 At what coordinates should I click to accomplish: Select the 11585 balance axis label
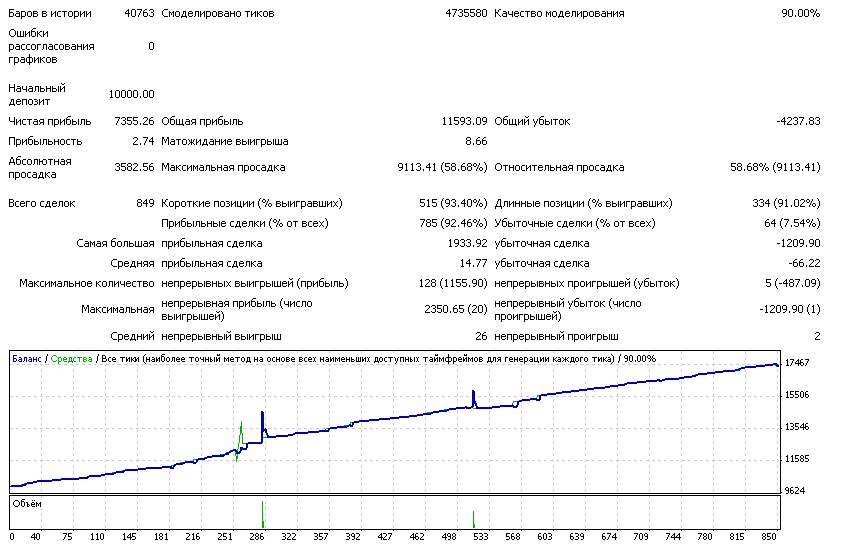coord(797,459)
